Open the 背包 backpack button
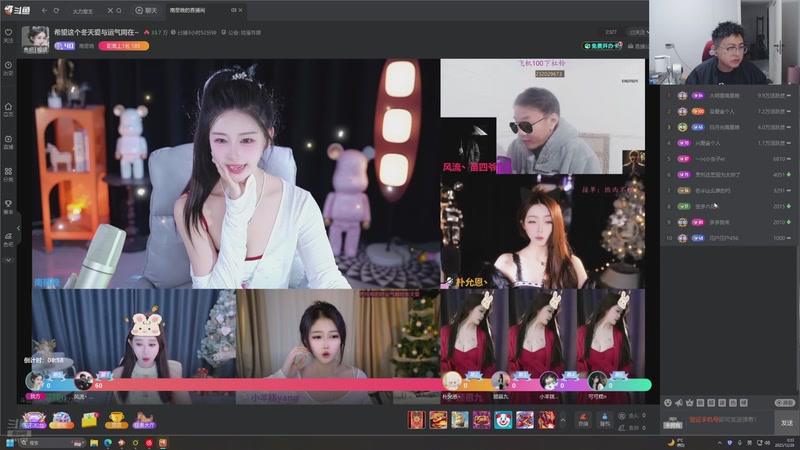This screenshot has height=450, width=800. 605,420
